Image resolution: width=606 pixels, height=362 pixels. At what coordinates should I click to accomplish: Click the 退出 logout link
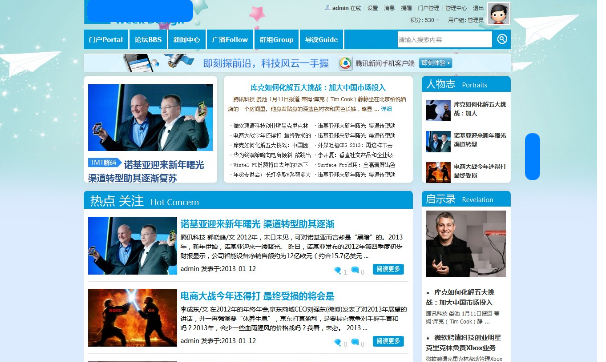478,8
